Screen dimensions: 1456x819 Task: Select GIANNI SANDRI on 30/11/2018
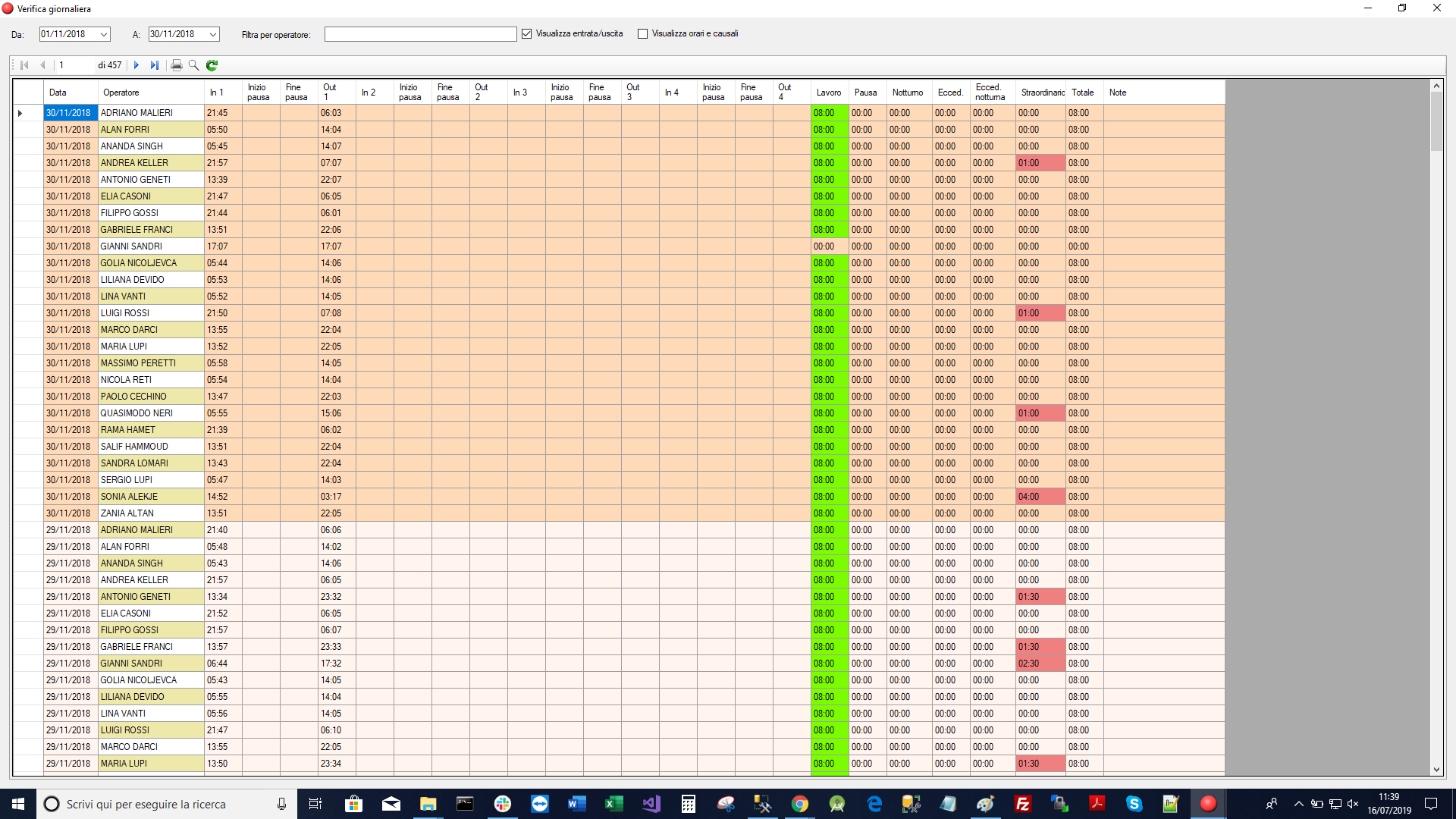[x=151, y=246]
